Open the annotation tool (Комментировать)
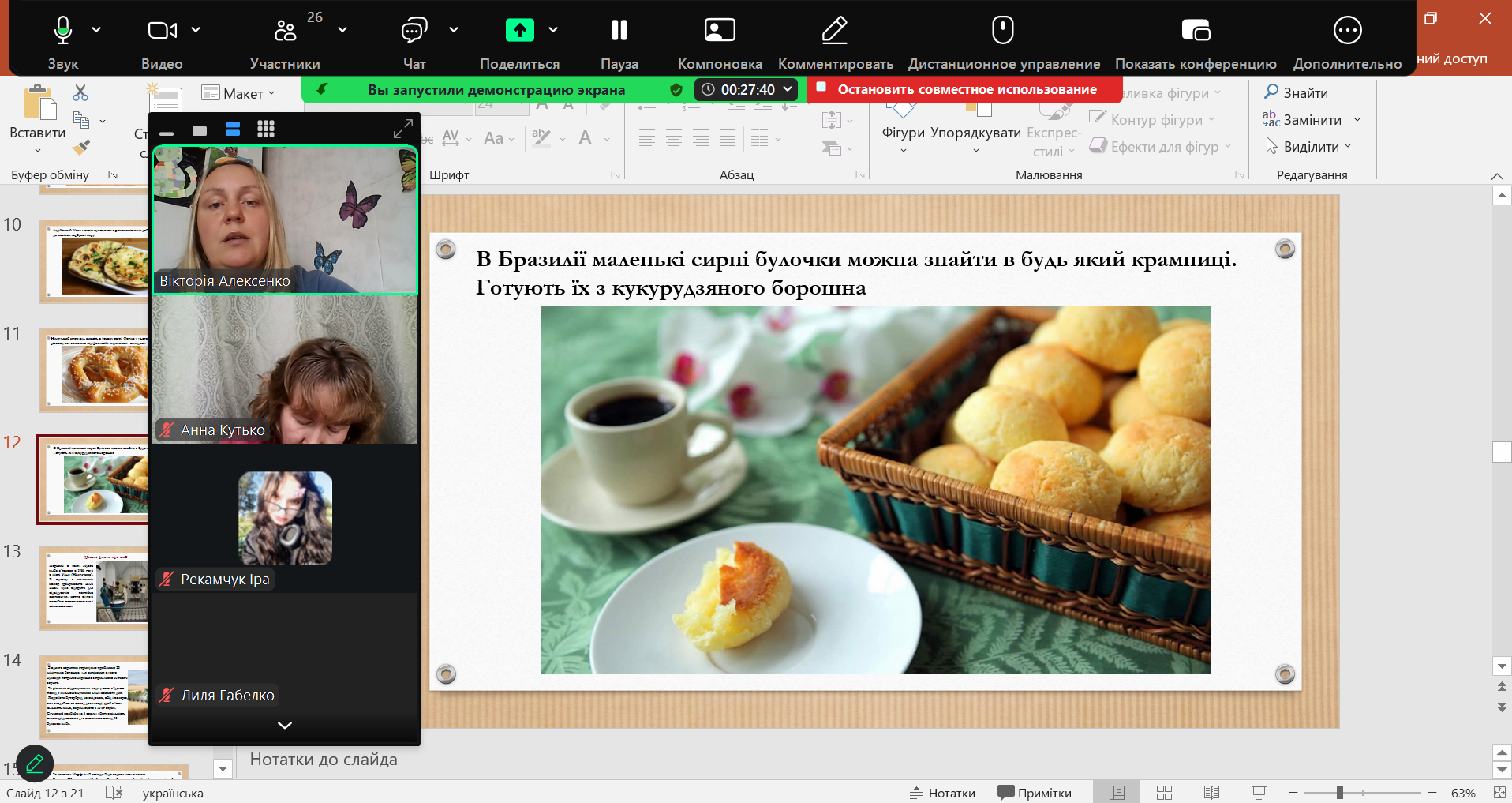Viewport: 1512px width, 803px height. [834, 31]
